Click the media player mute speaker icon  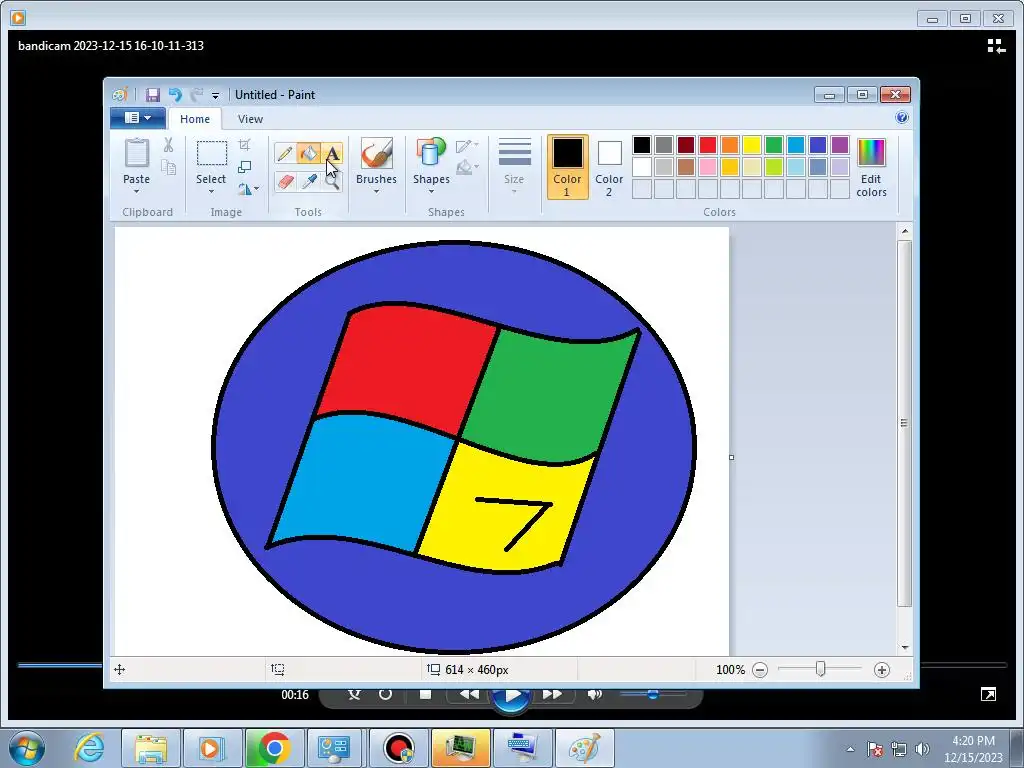pyautogui.click(x=594, y=694)
